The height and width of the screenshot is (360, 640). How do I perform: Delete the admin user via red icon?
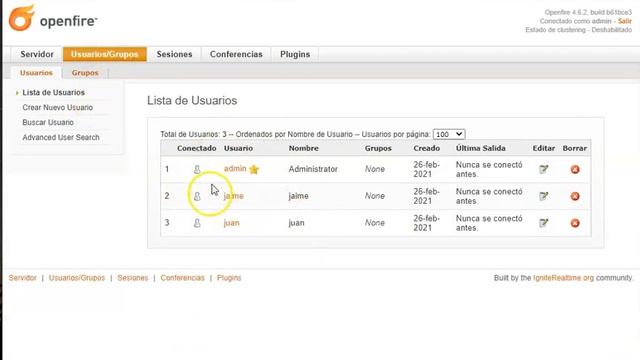tap(575, 169)
